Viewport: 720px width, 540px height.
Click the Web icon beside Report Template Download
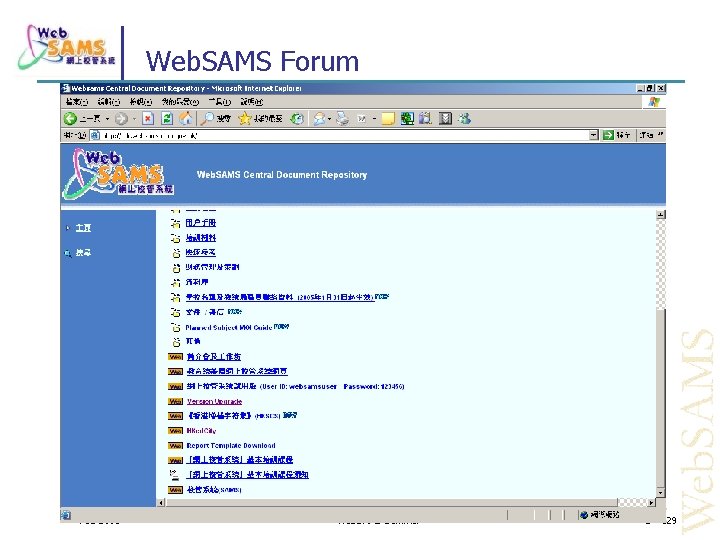coord(175,445)
